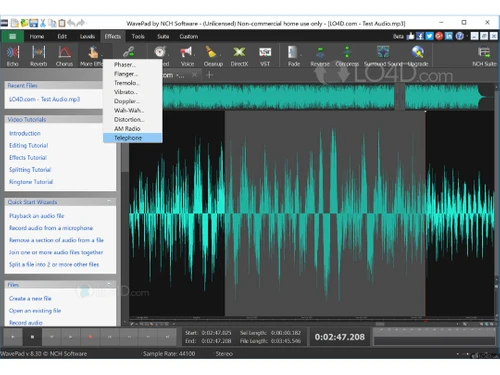Open the Splitting Tutorial link

click(x=30, y=170)
